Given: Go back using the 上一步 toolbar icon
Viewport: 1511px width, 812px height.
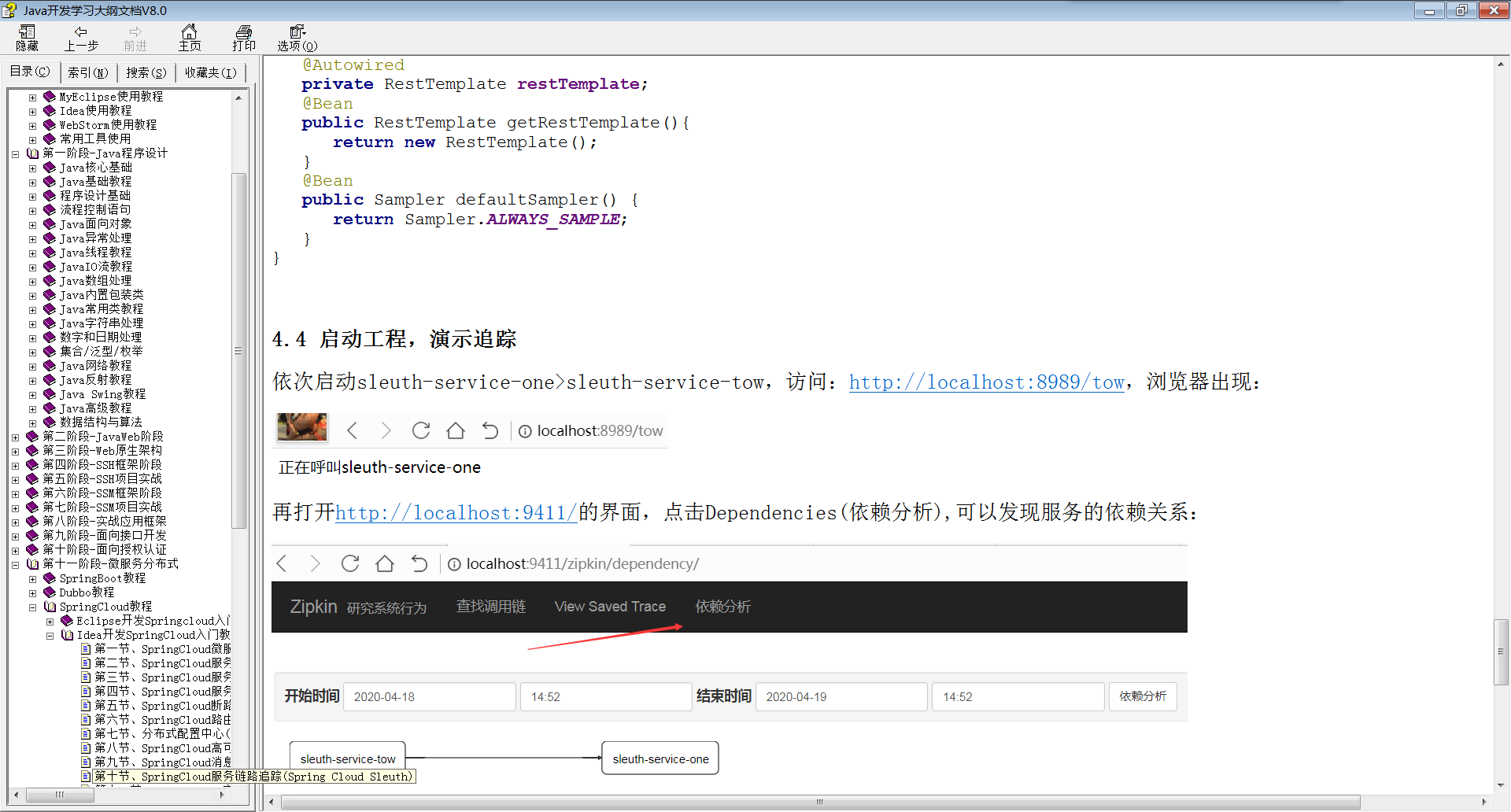Looking at the screenshot, I should point(81,37).
